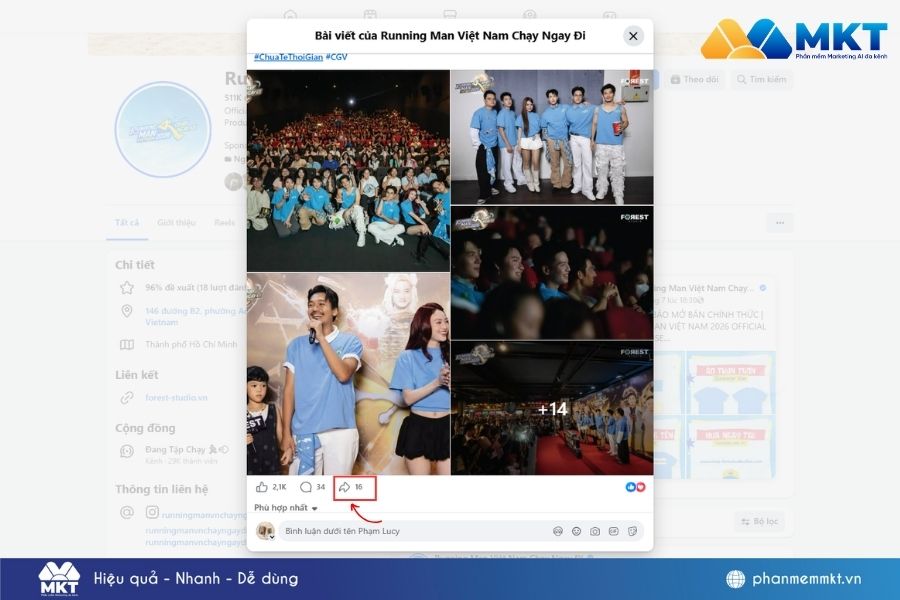The width and height of the screenshot is (900, 600).
Task: Open the Bộ lọc filter button
Action: coord(760,521)
